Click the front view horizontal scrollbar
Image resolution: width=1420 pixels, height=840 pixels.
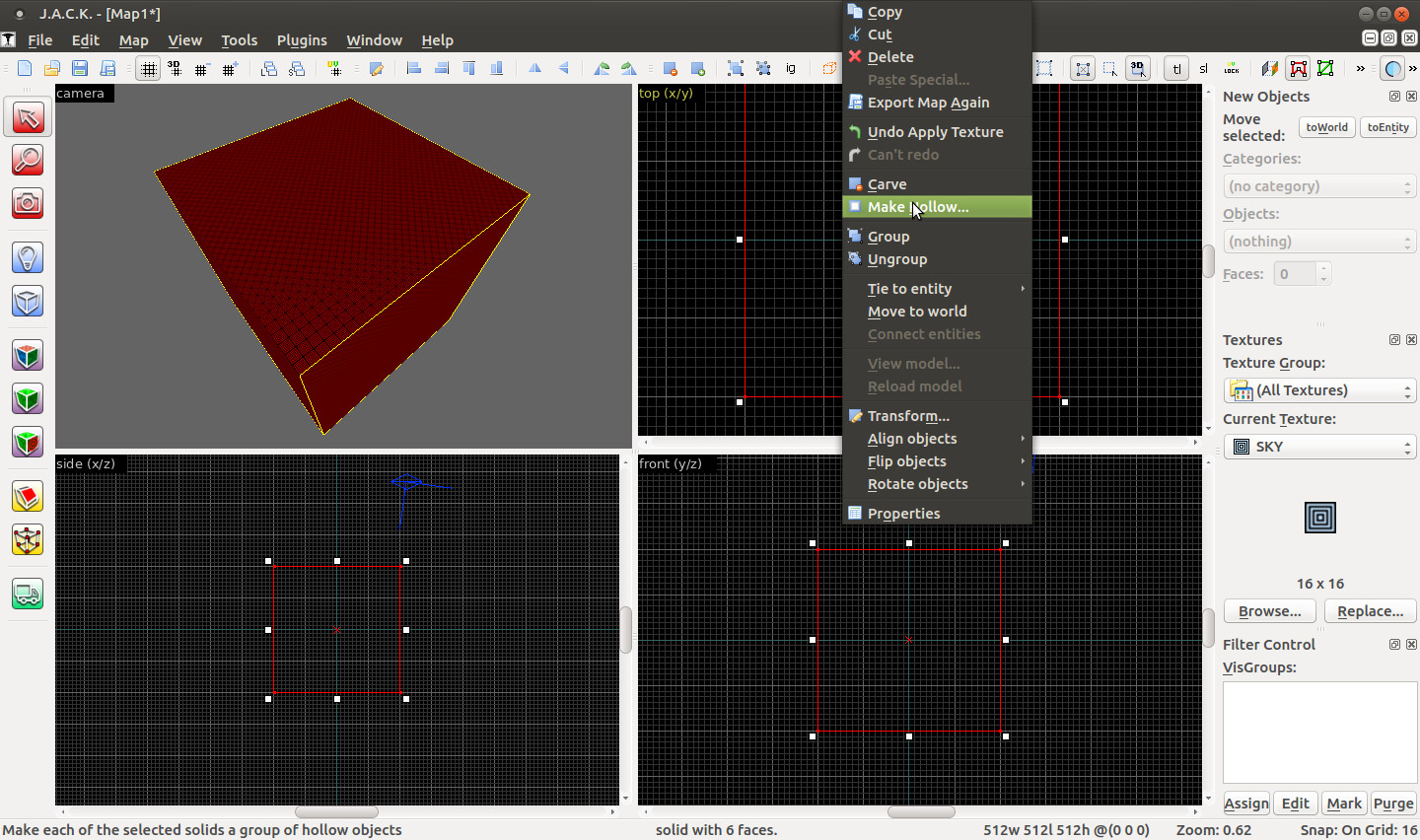pos(921,812)
